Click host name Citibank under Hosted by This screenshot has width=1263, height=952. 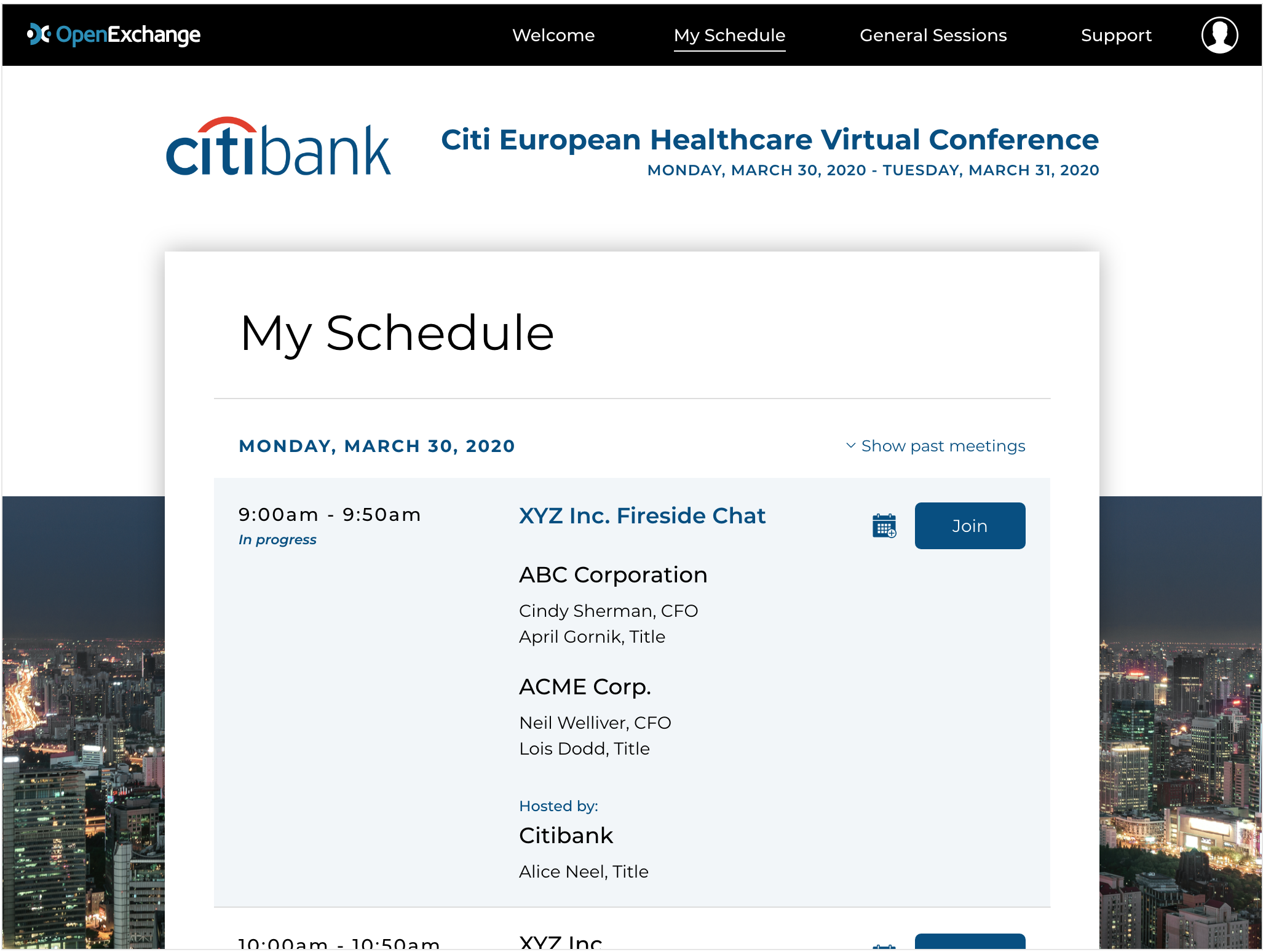tap(566, 835)
